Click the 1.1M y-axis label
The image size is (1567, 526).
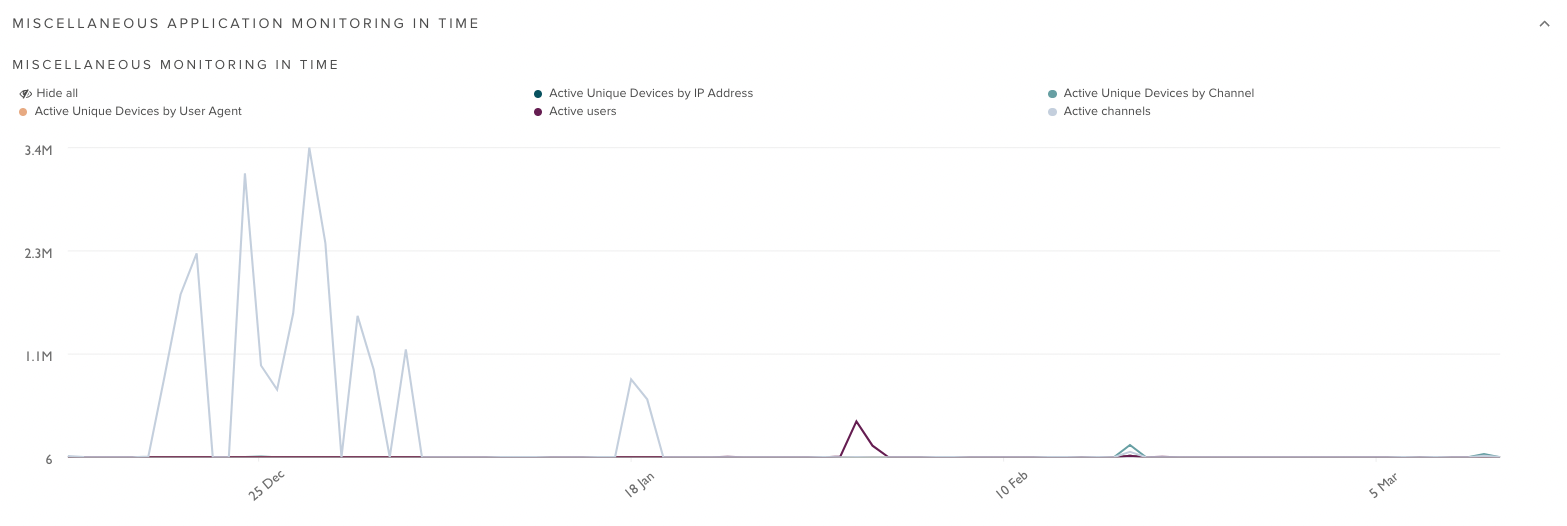tap(39, 356)
